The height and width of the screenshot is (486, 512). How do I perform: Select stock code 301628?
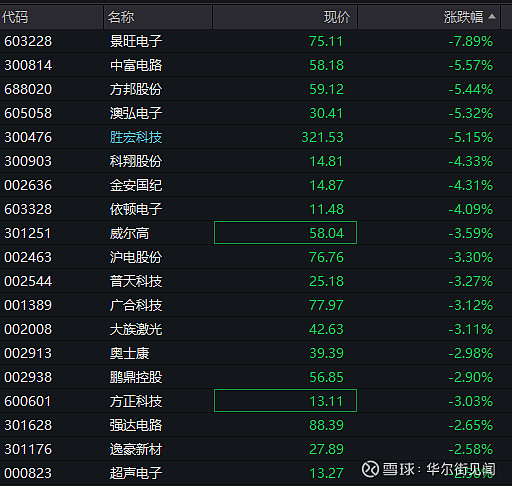[28, 425]
